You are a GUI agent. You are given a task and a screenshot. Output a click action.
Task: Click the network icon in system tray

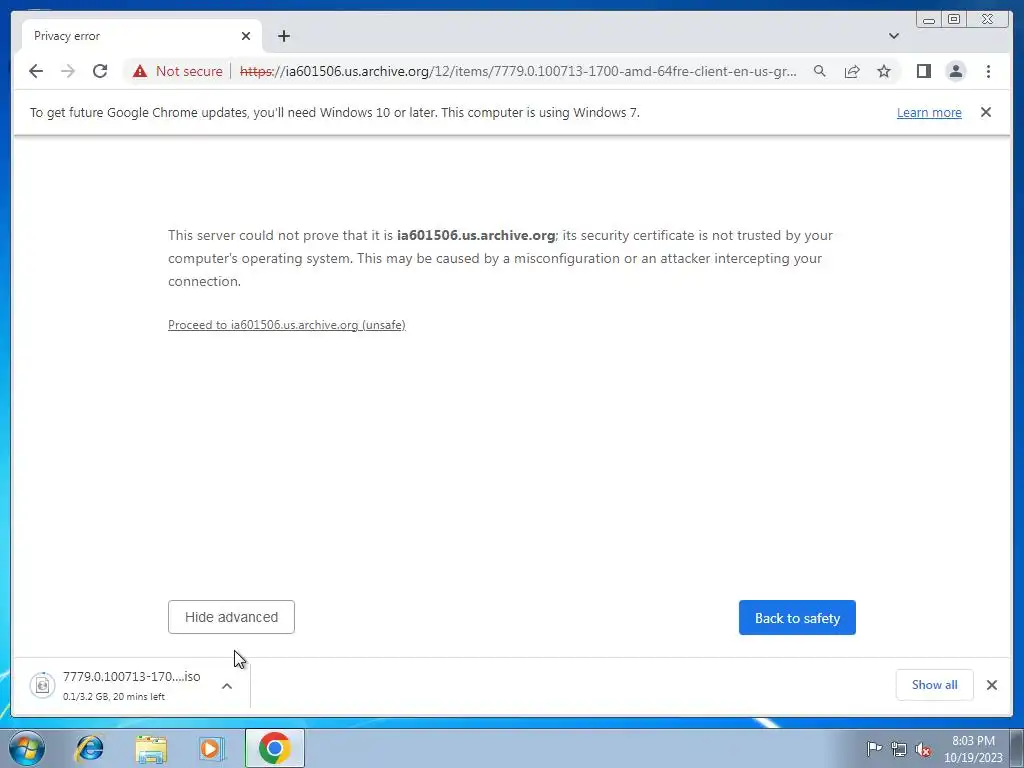pos(899,749)
